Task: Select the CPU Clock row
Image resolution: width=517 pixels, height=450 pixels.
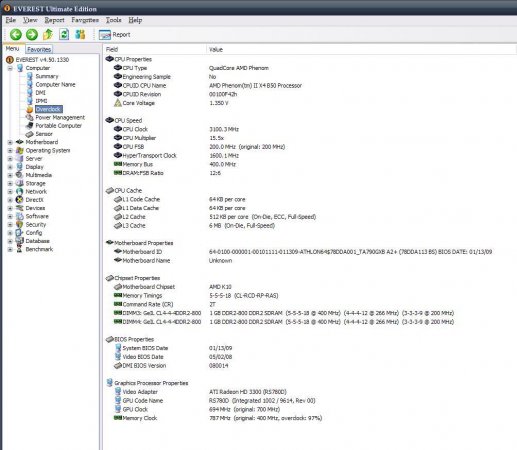Action: 310,129
